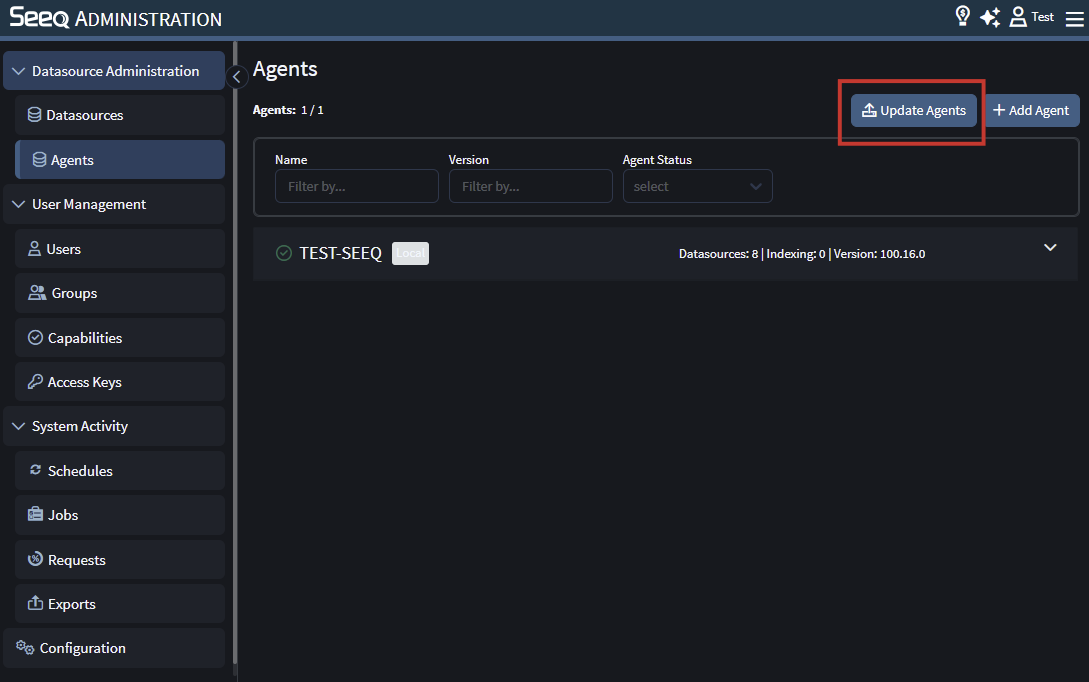Screen dimensions: 1089x682
Task: Collapse the Datasource Administration section
Action: click(x=19, y=71)
